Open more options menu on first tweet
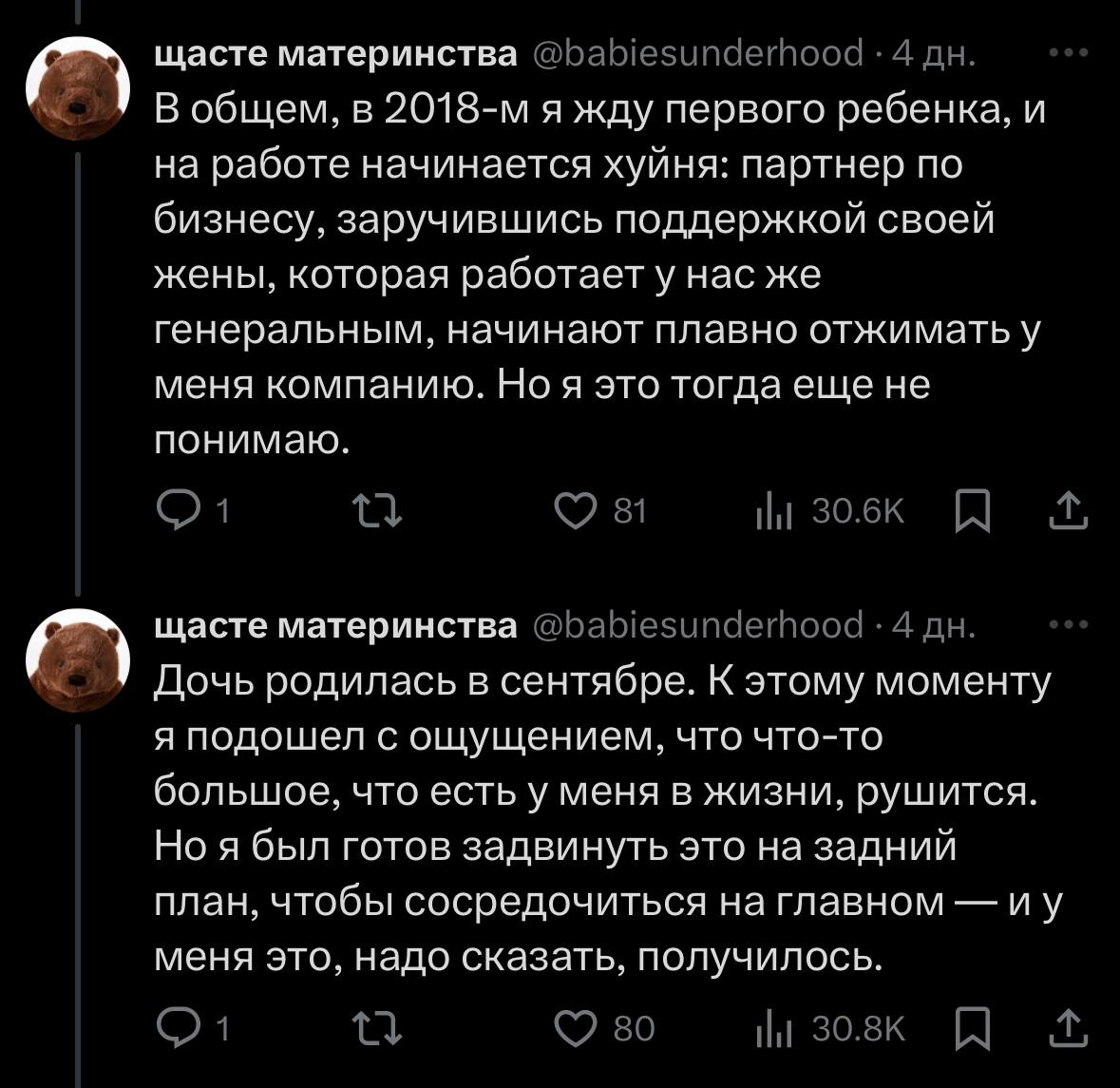Image resolution: width=1120 pixels, height=1088 pixels. 1069,53
